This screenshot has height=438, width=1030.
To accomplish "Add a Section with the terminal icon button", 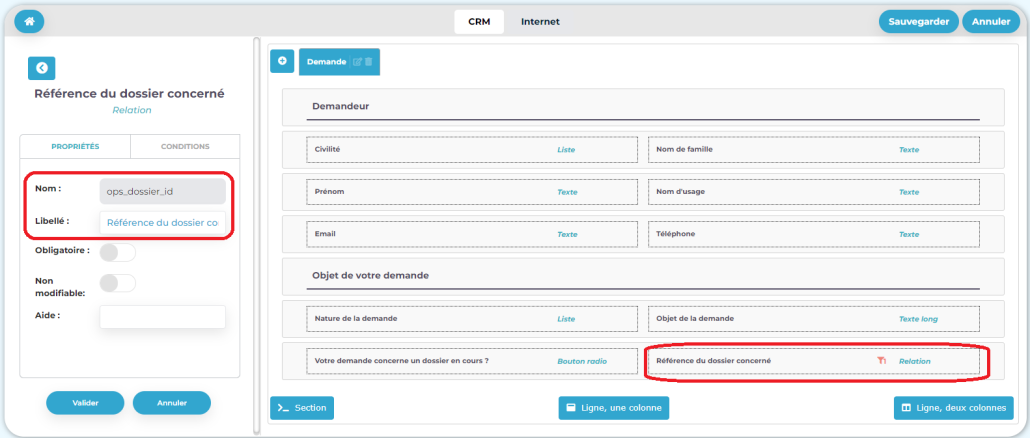I will (x=302, y=408).
